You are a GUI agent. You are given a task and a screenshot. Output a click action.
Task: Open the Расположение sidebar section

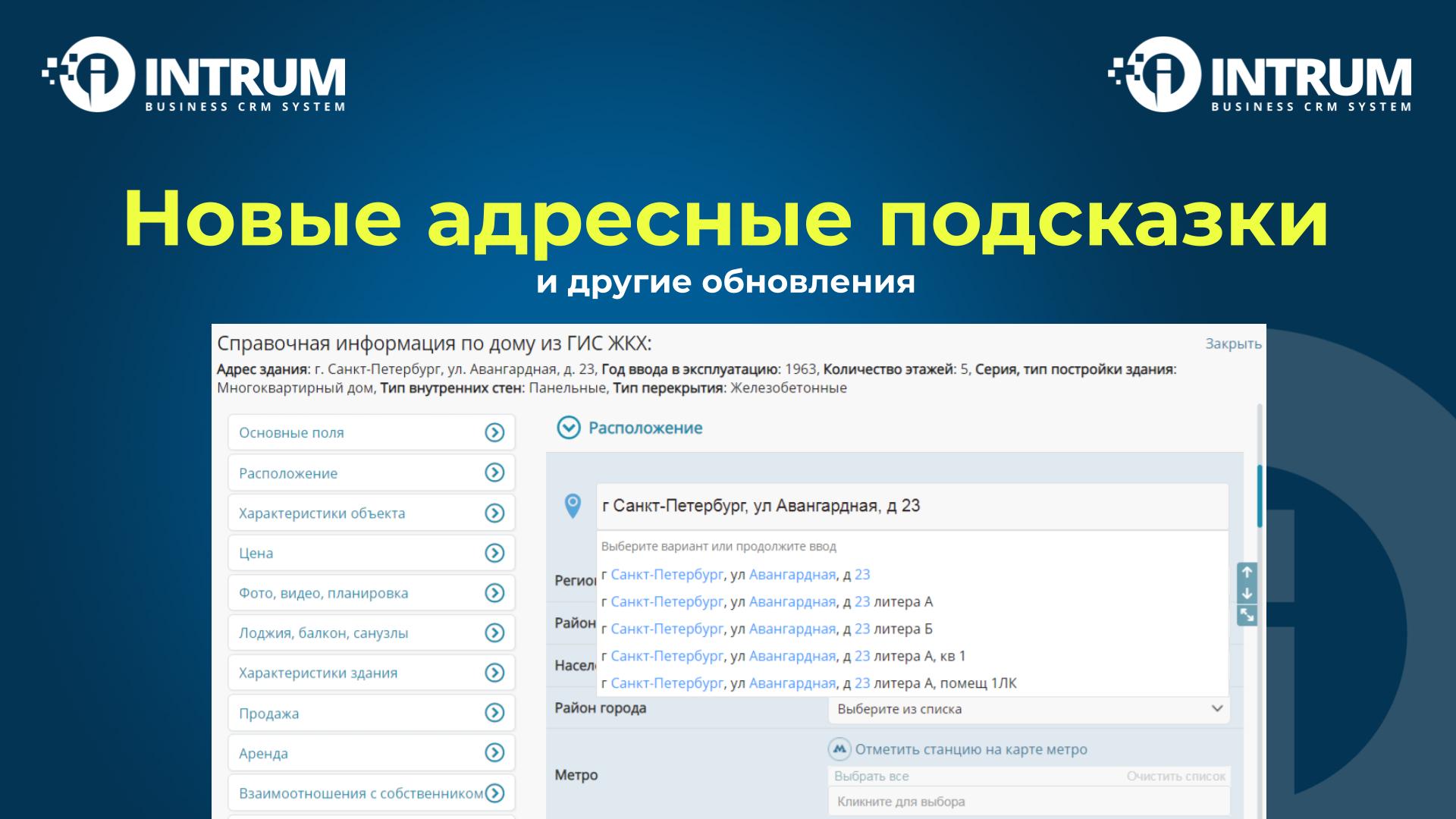click(x=372, y=472)
